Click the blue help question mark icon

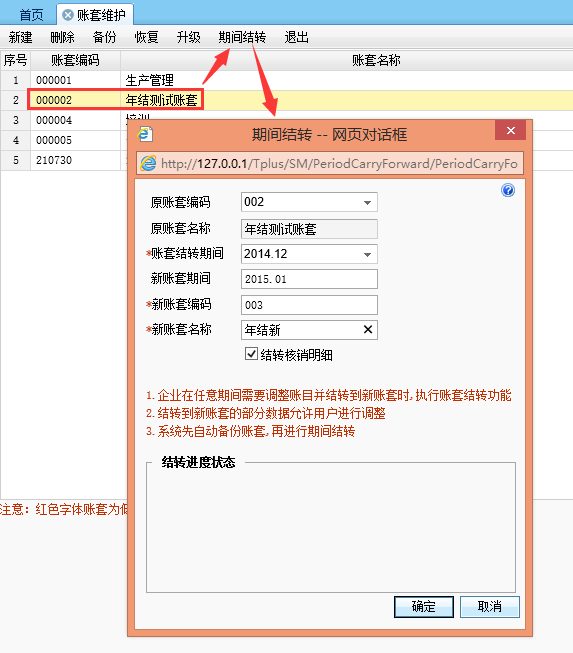pyautogui.click(x=508, y=190)
